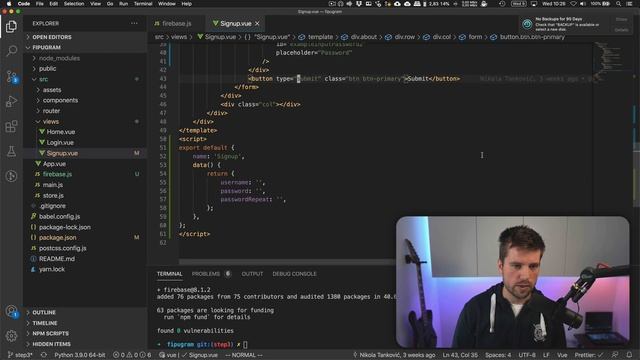This screenshot has height=360, width=640.
Task: Open the Selection menu
Action: 74,4
